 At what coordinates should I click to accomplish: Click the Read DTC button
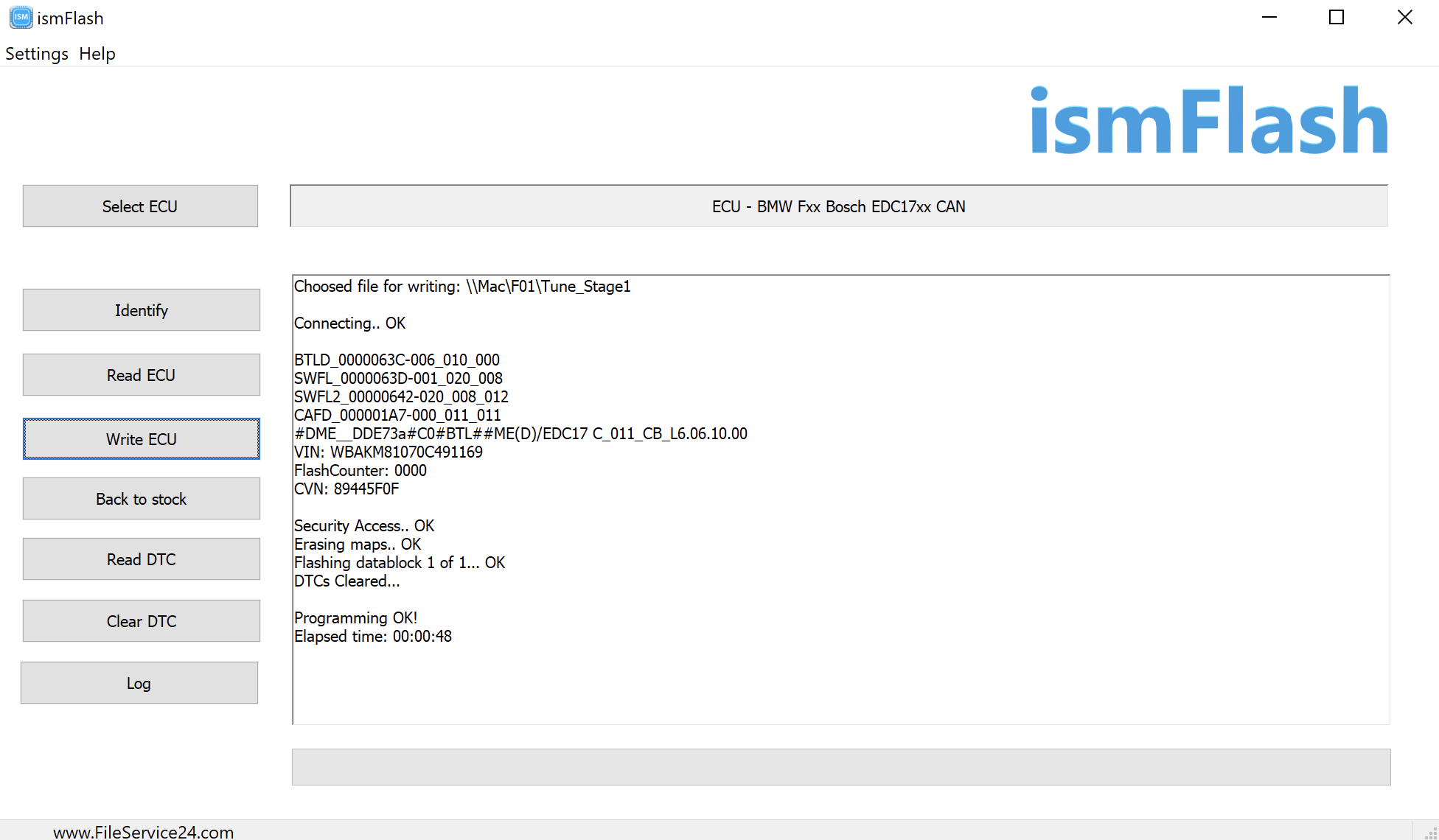pos(142,559)
